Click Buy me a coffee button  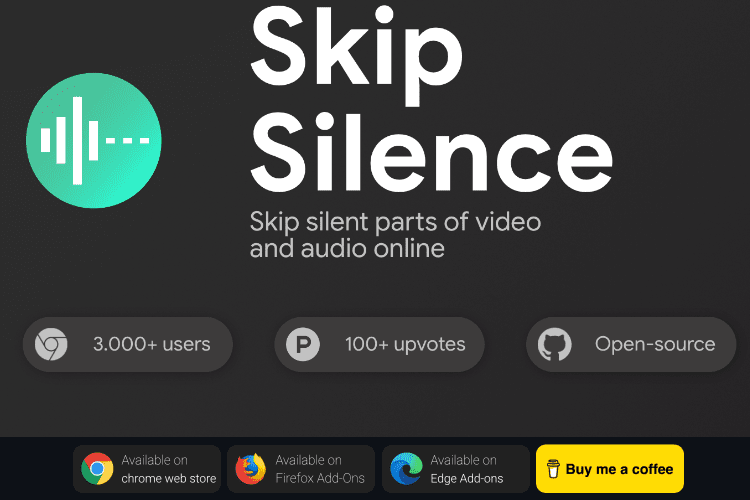click(x=610, y=469)
